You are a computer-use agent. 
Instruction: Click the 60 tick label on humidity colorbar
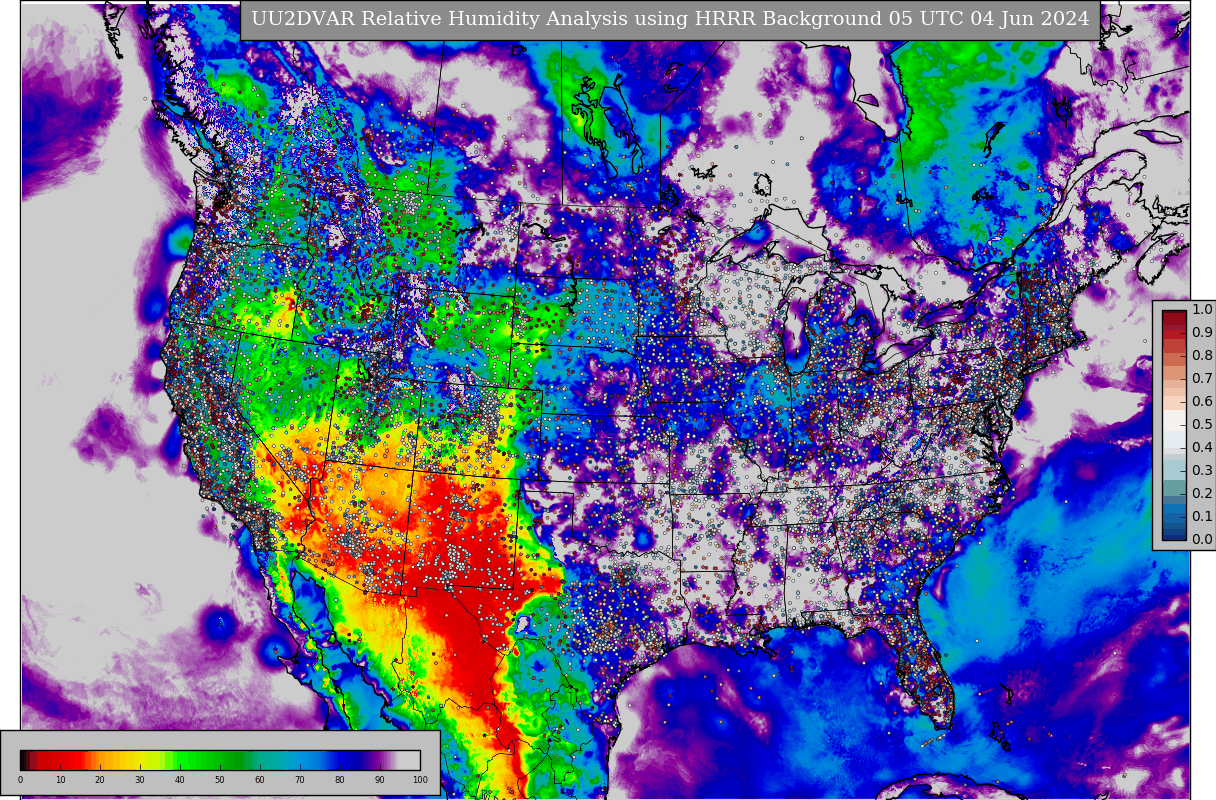pos(260,780)
